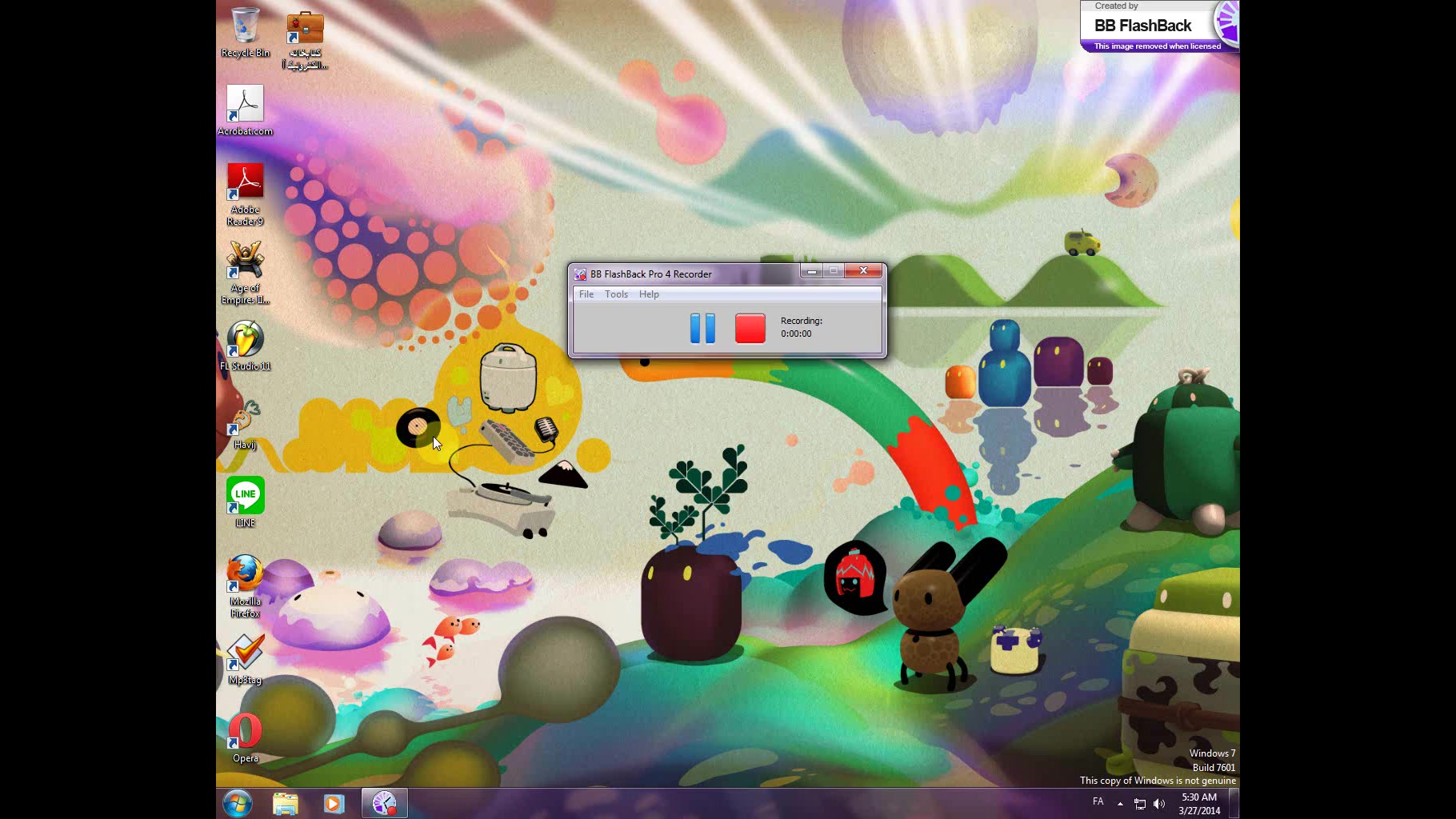Stop the recording with the red stop button

[750, 329]
